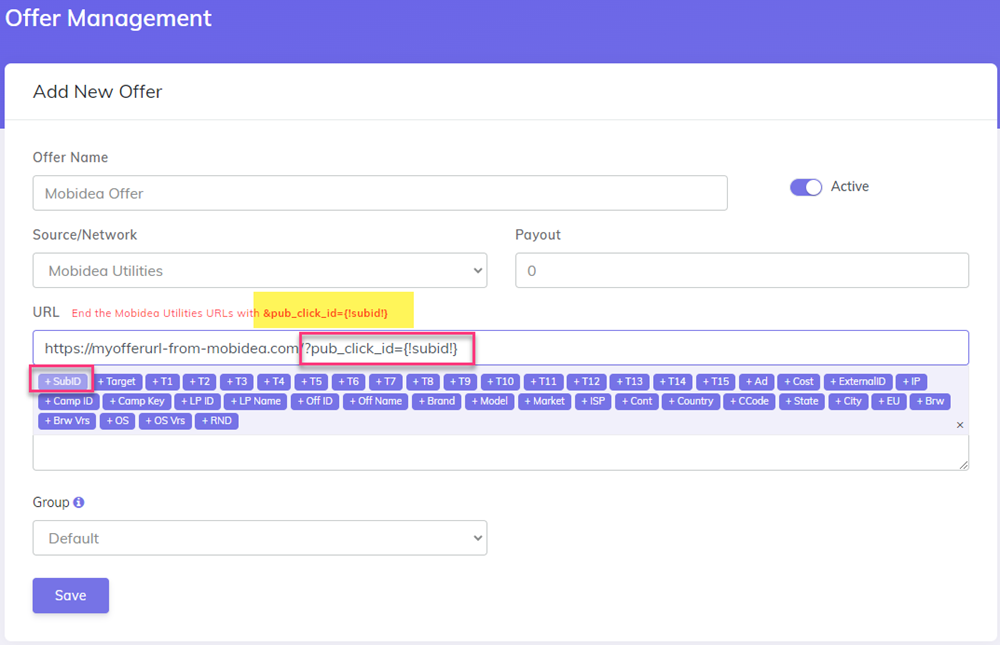Add the + T10 token
1000x645 pixels.
pyautogui.click(x=501, y=382)
